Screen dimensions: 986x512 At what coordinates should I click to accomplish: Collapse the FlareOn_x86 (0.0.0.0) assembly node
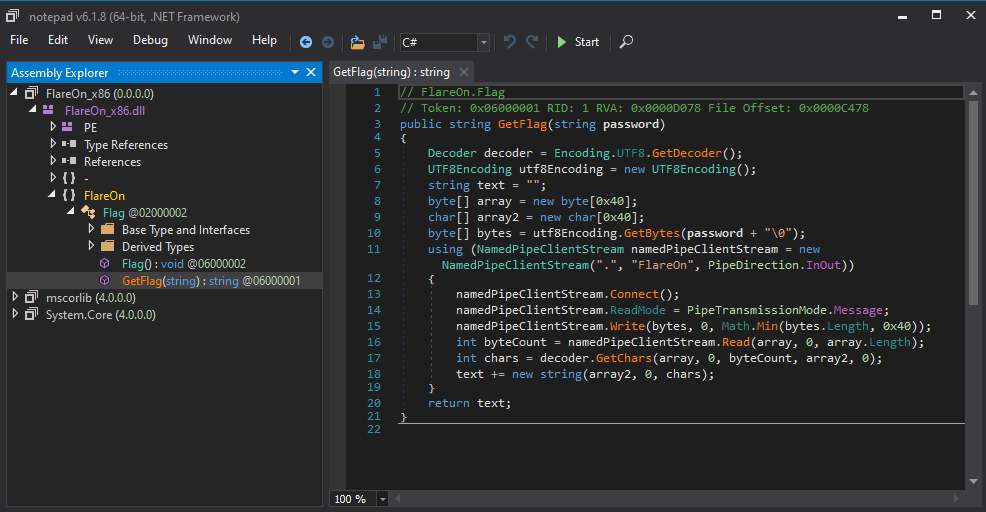pos(14,92)
